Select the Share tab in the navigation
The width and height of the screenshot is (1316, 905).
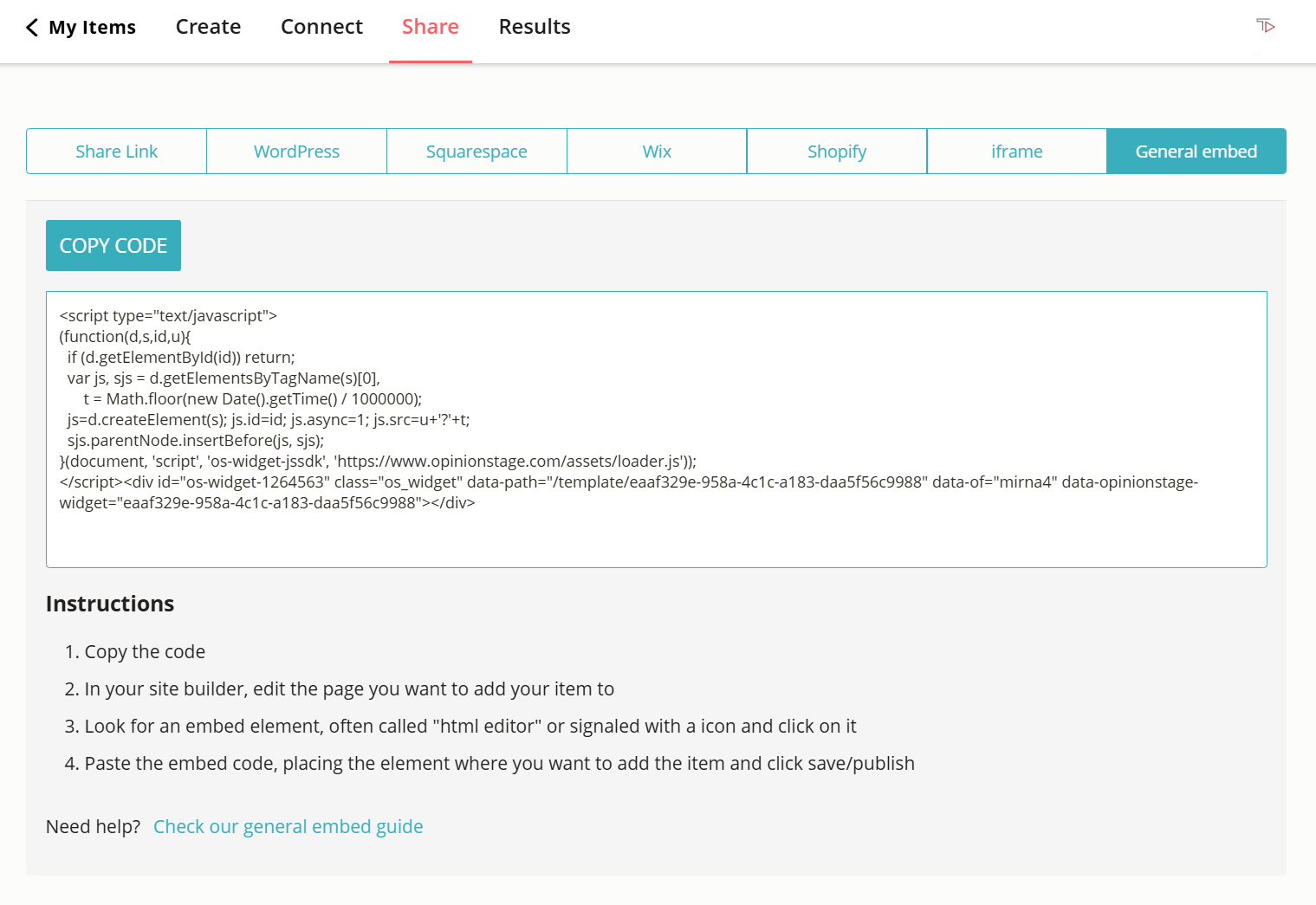[430, 26]
